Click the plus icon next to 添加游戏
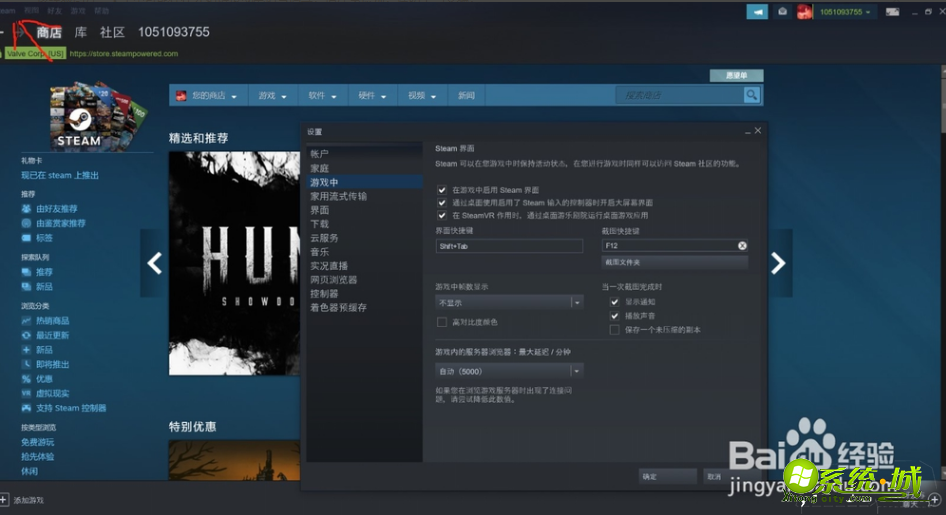Image resolution: width=946 pixels, height=515 pixels. [x=4, y=500]
